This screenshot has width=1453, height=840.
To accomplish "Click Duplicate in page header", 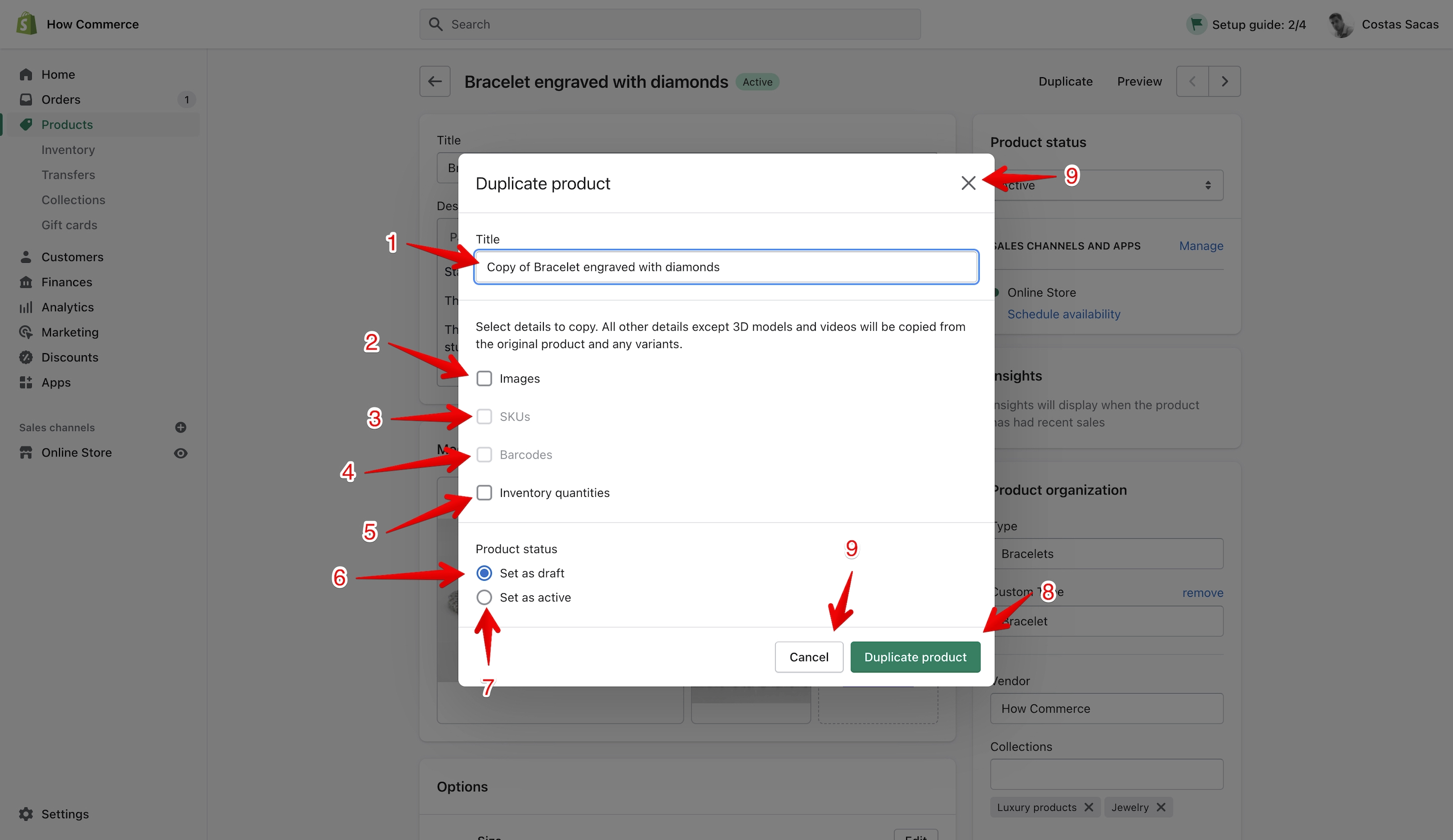I will (1066, 81).
